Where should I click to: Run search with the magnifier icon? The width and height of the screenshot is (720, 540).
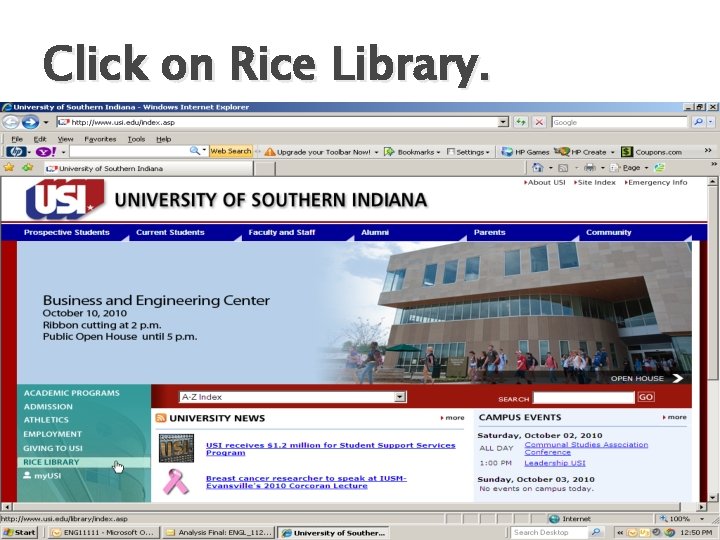tap(698, 122)
